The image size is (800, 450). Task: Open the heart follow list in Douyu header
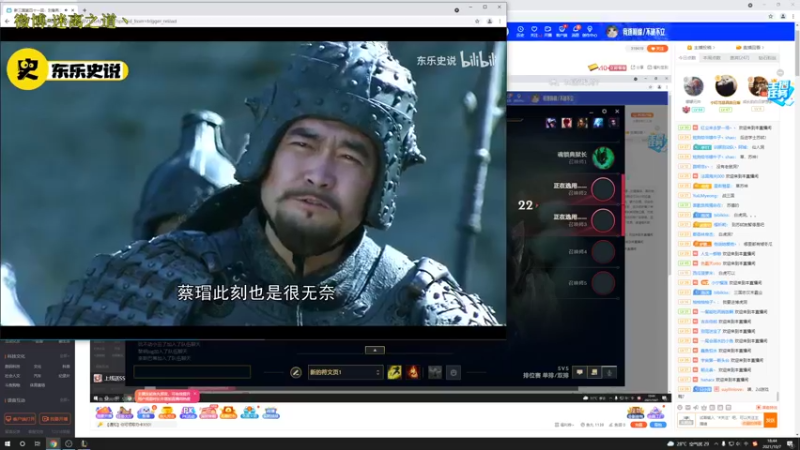pyautogui.click(x=534, y=32)
